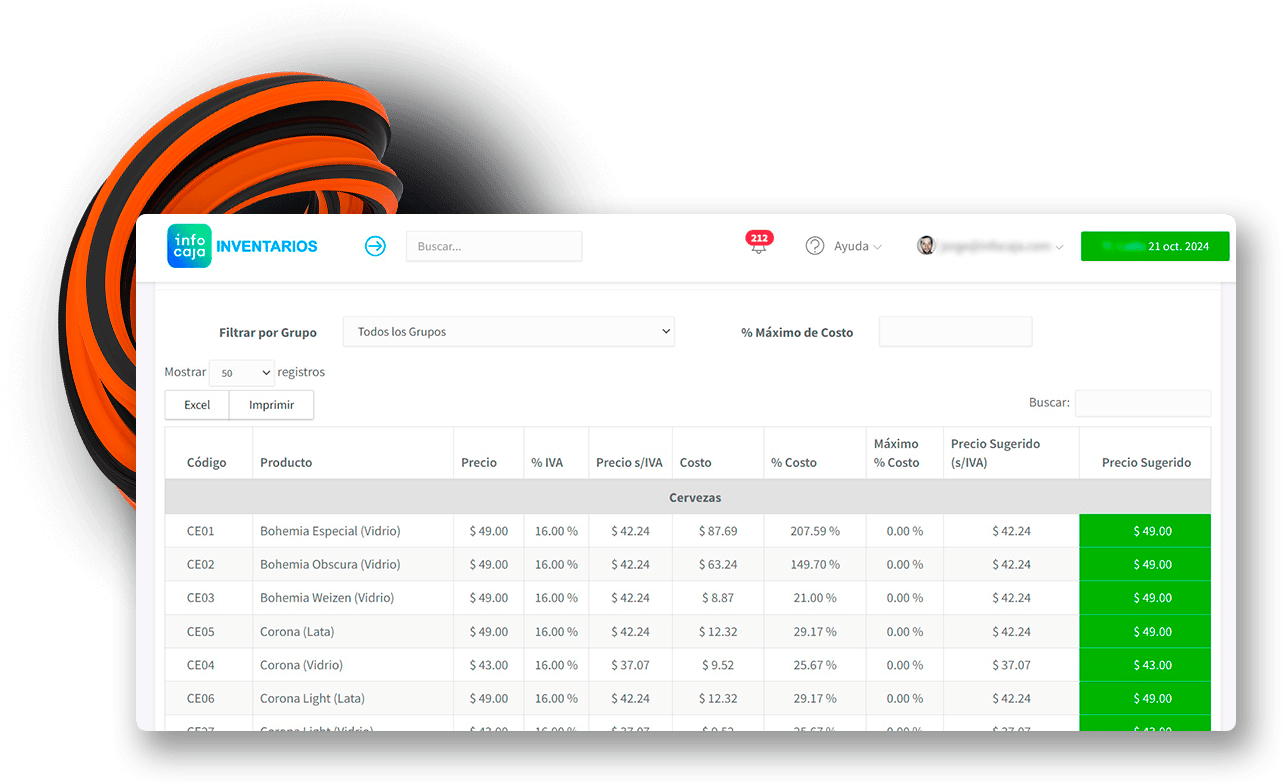Open the Todos los Grupos filter dropdown

pos(509,332)
